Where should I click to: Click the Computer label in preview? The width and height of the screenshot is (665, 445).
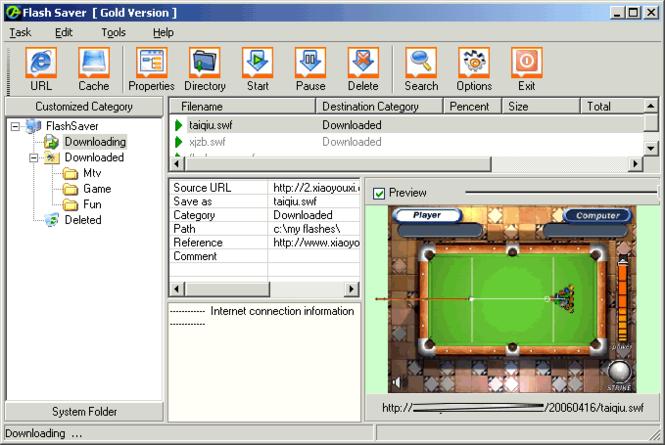598,216
